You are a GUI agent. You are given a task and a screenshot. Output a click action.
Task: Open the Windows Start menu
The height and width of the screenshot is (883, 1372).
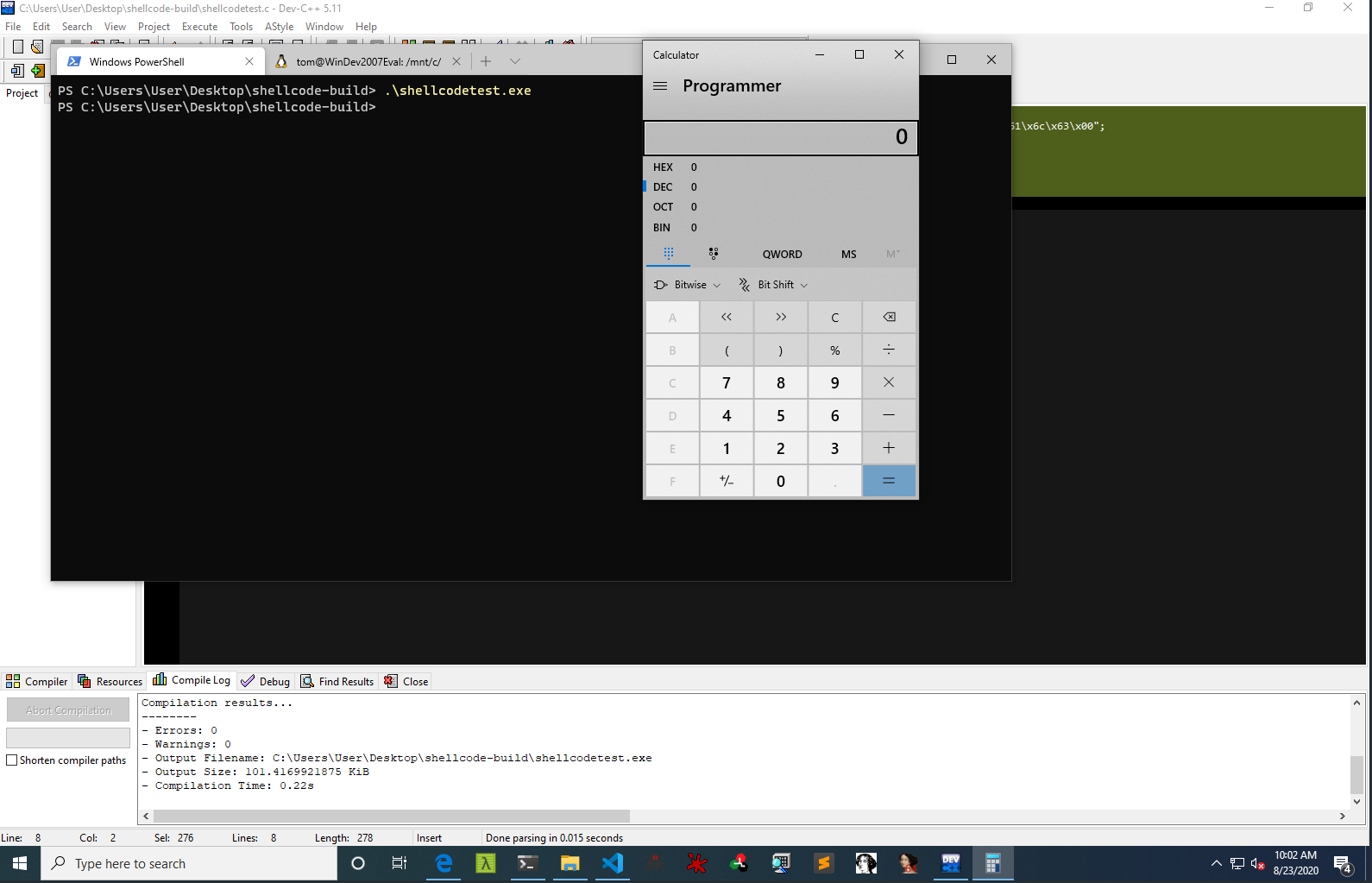(20, 863)
